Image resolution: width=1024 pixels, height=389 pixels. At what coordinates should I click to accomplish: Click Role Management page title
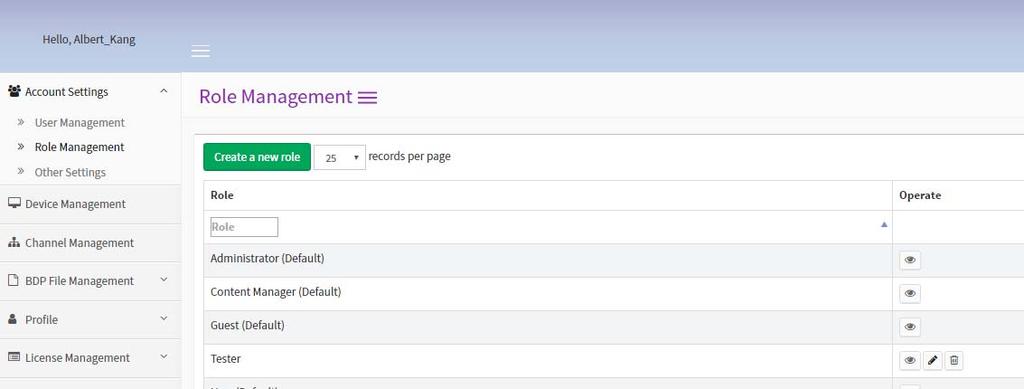point(276,97)
